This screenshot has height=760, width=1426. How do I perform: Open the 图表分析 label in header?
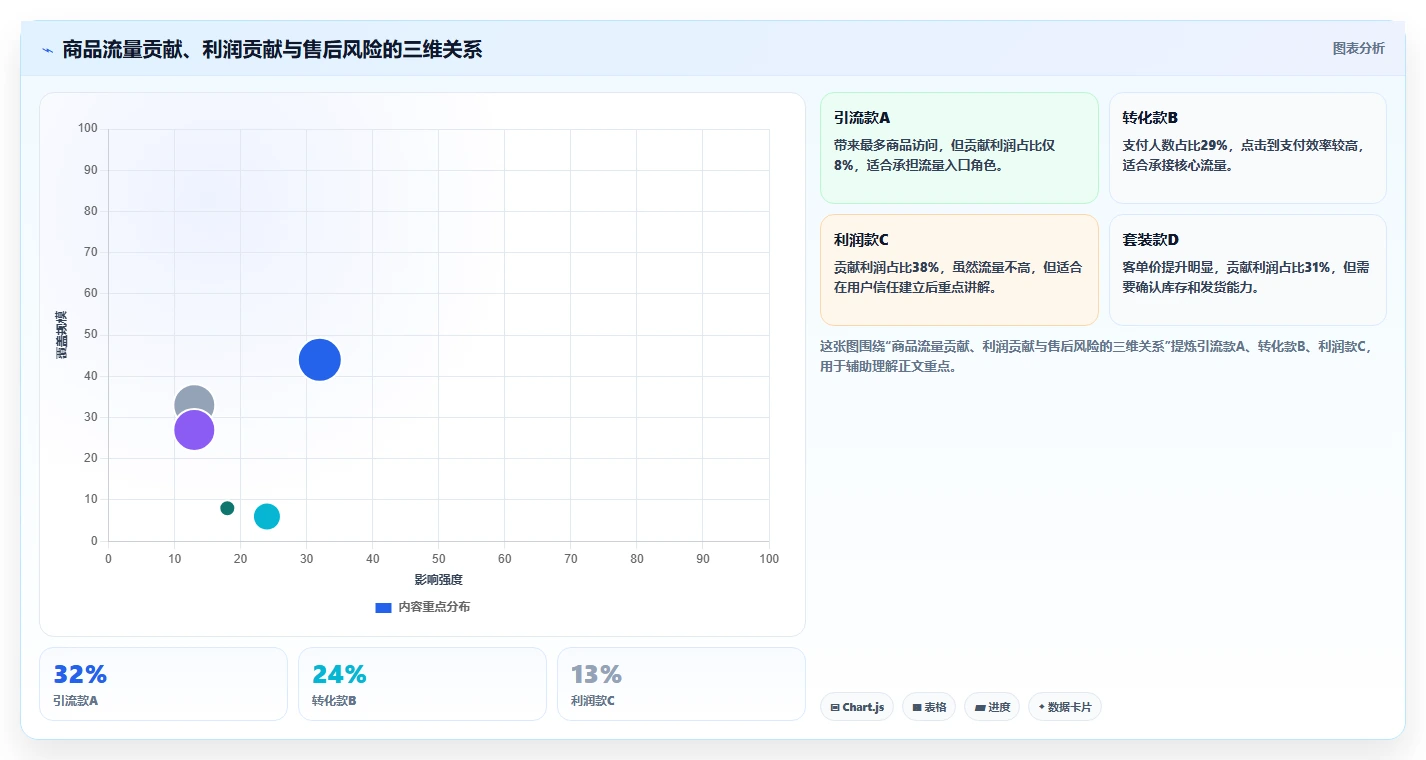1358,48
